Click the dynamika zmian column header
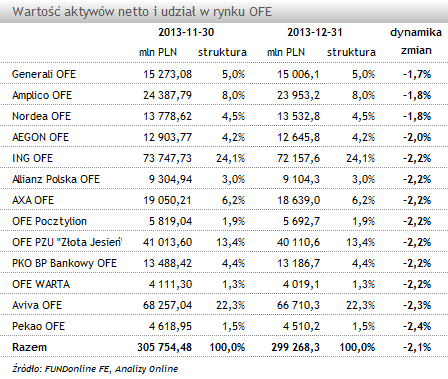This screenshot has height=379, width=448. click(x=416, y=41)
